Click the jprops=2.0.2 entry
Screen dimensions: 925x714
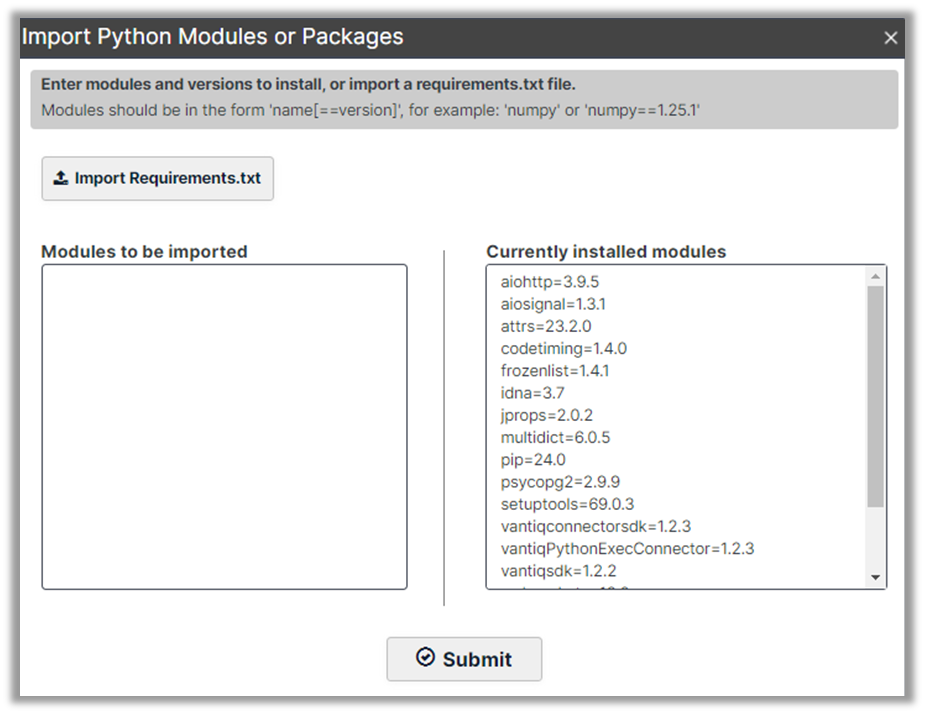coord(549,415)
